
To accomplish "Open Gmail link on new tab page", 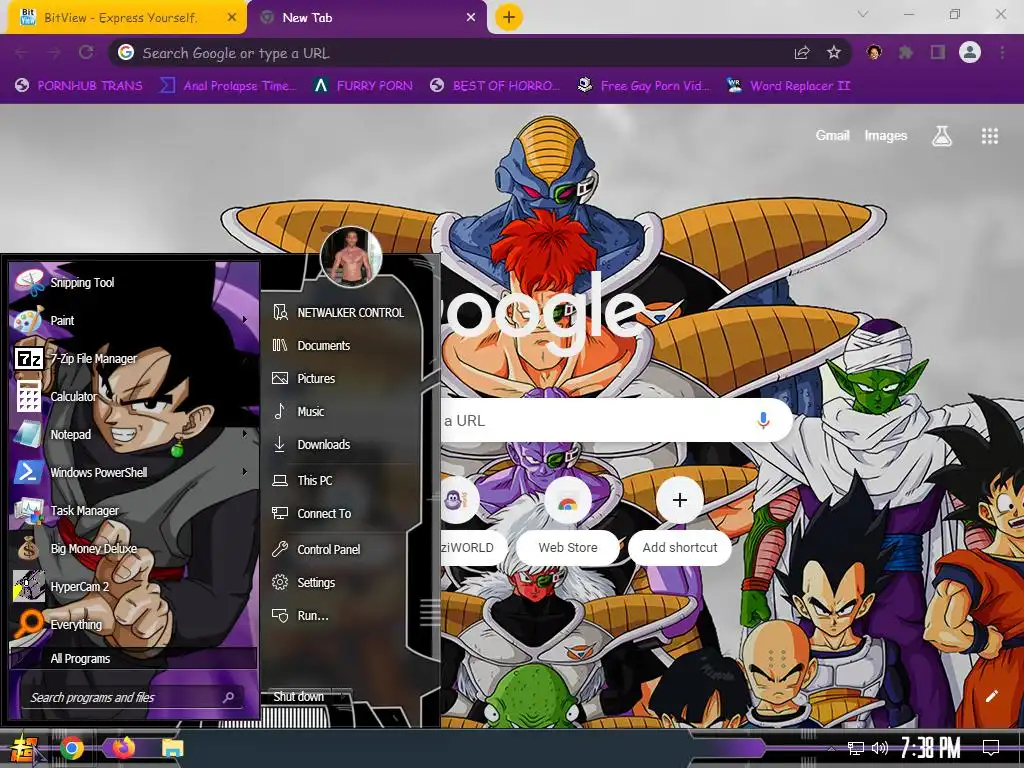I will [832, 135].
